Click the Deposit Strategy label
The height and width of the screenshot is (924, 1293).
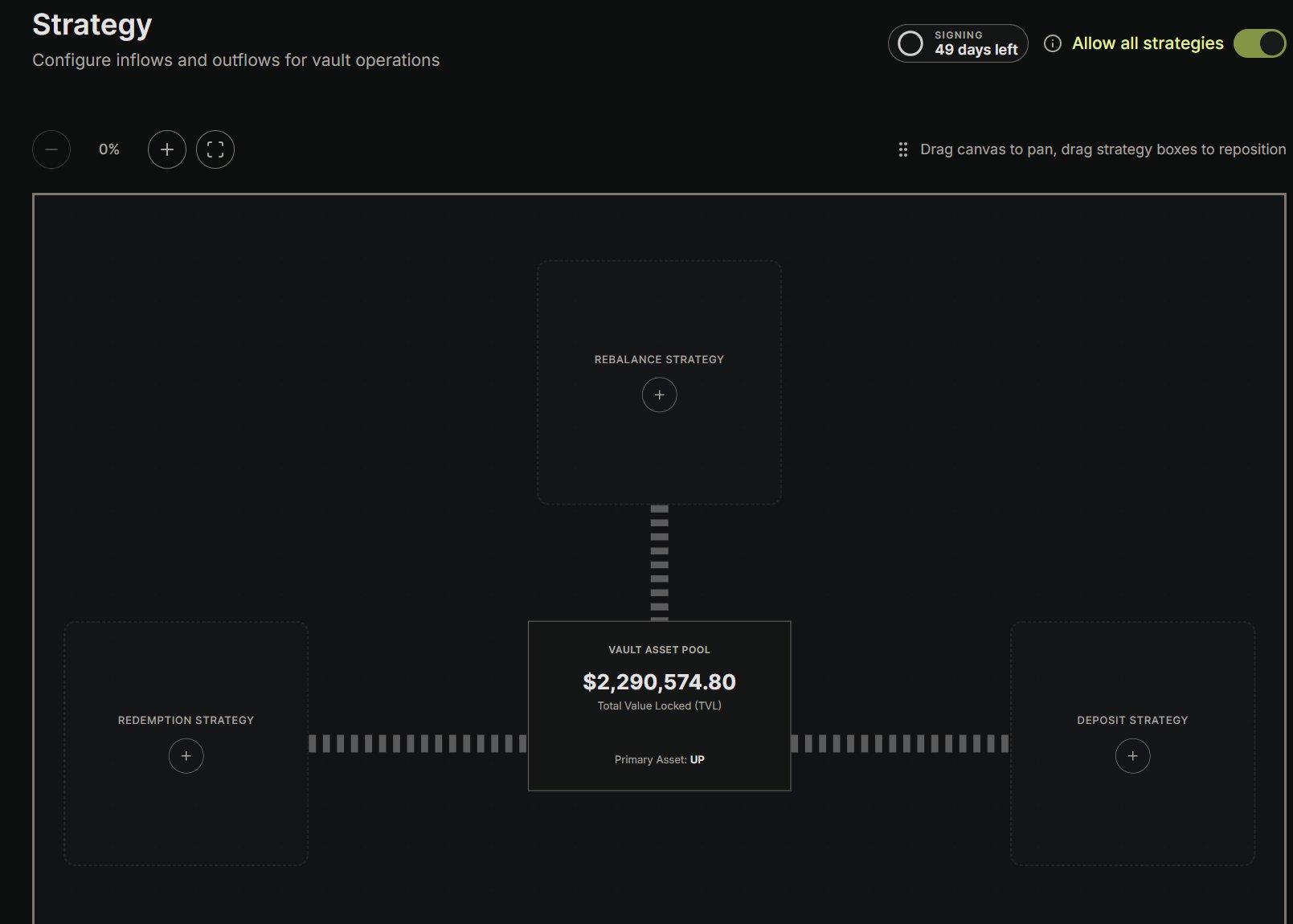1132,720
